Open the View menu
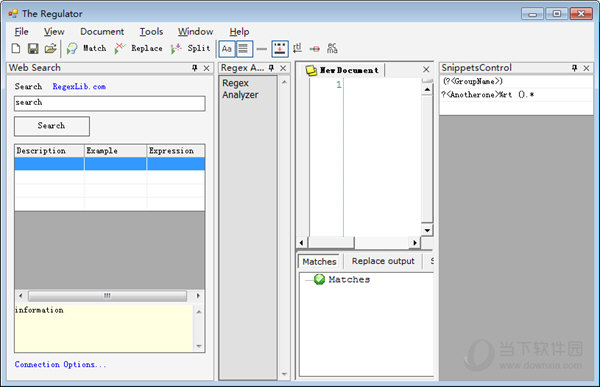This screenshot has width=600, height=387. pos(54,32)
